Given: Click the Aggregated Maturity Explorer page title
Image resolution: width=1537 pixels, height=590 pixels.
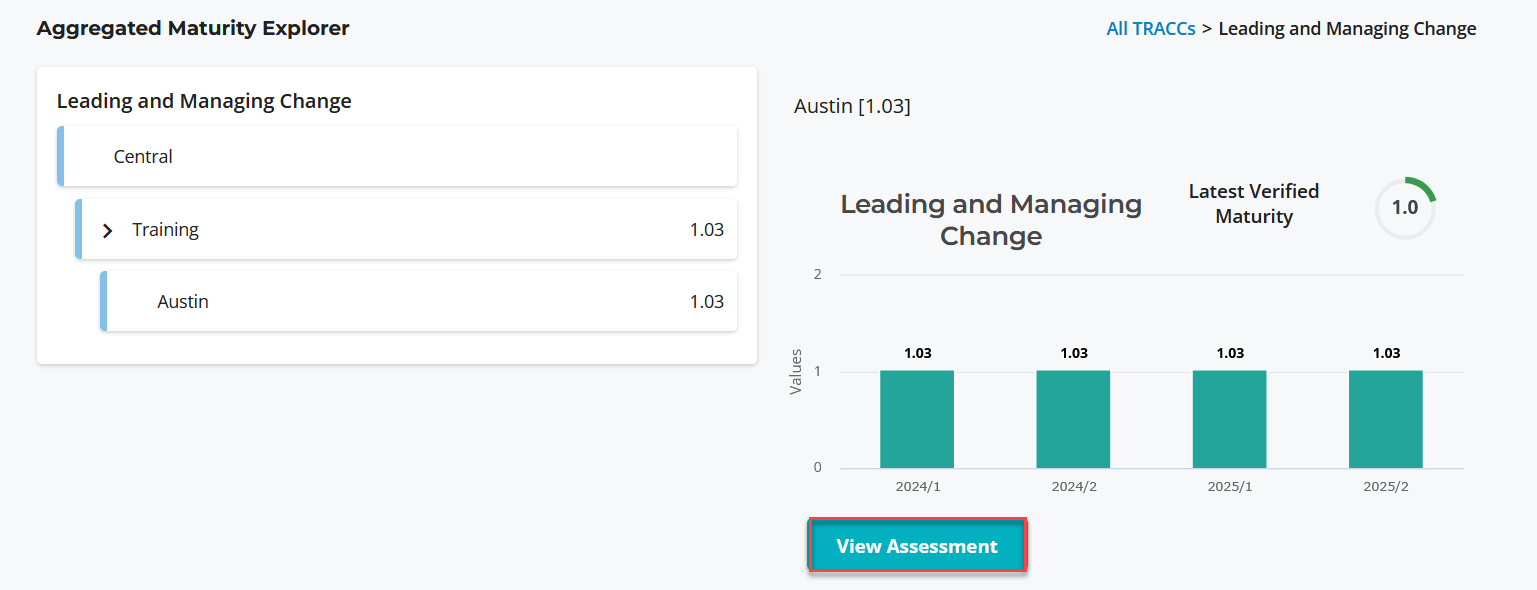Looking at the screenshot, I should [x=193, y=29].
